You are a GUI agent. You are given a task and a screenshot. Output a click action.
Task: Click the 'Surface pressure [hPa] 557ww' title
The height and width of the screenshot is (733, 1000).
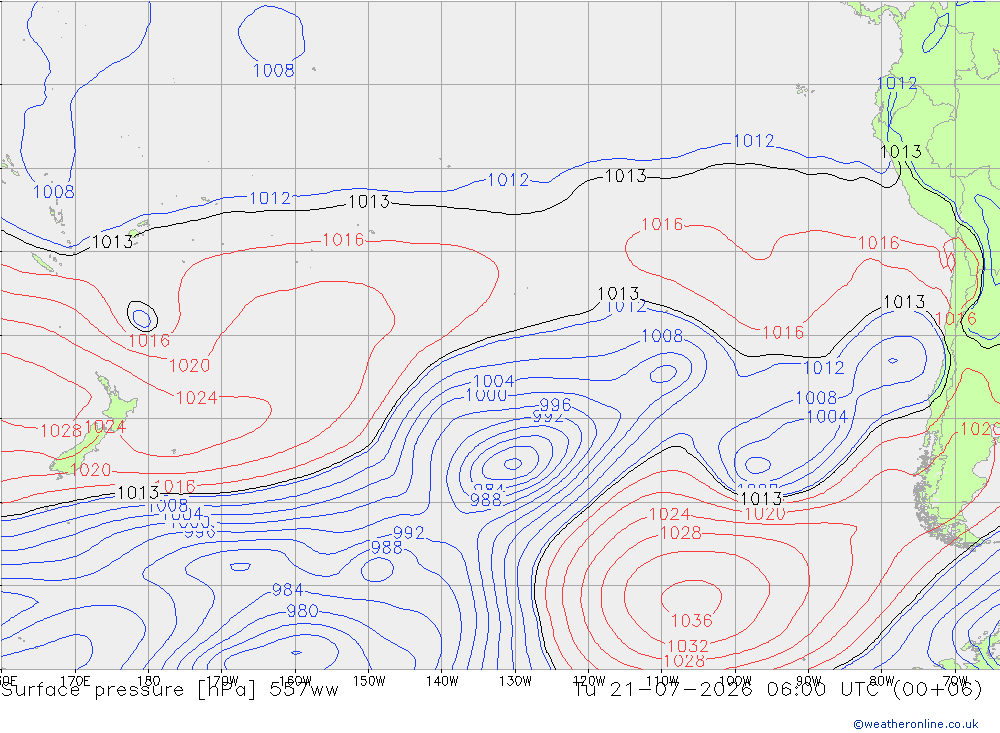pos(170,690)
